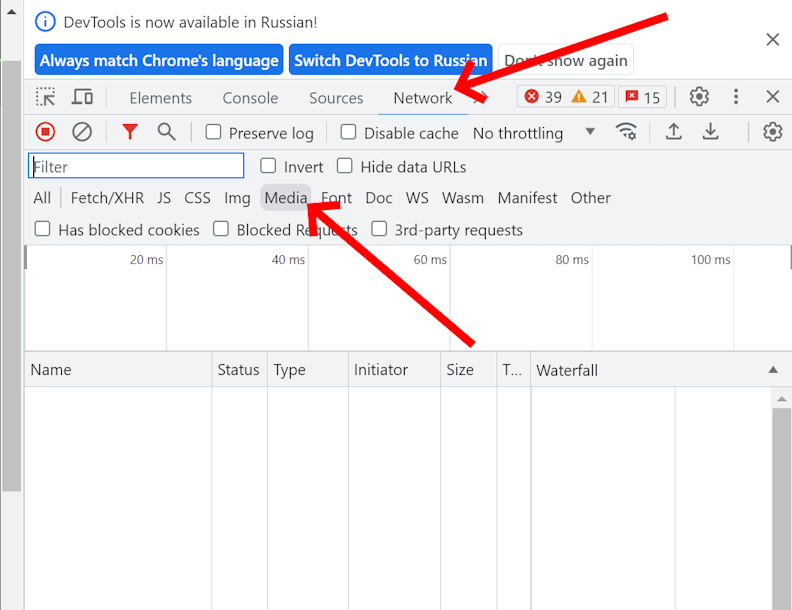Filter by Wasm requests
The width and height of the screenshot is (792, 610).
[463, 197]
